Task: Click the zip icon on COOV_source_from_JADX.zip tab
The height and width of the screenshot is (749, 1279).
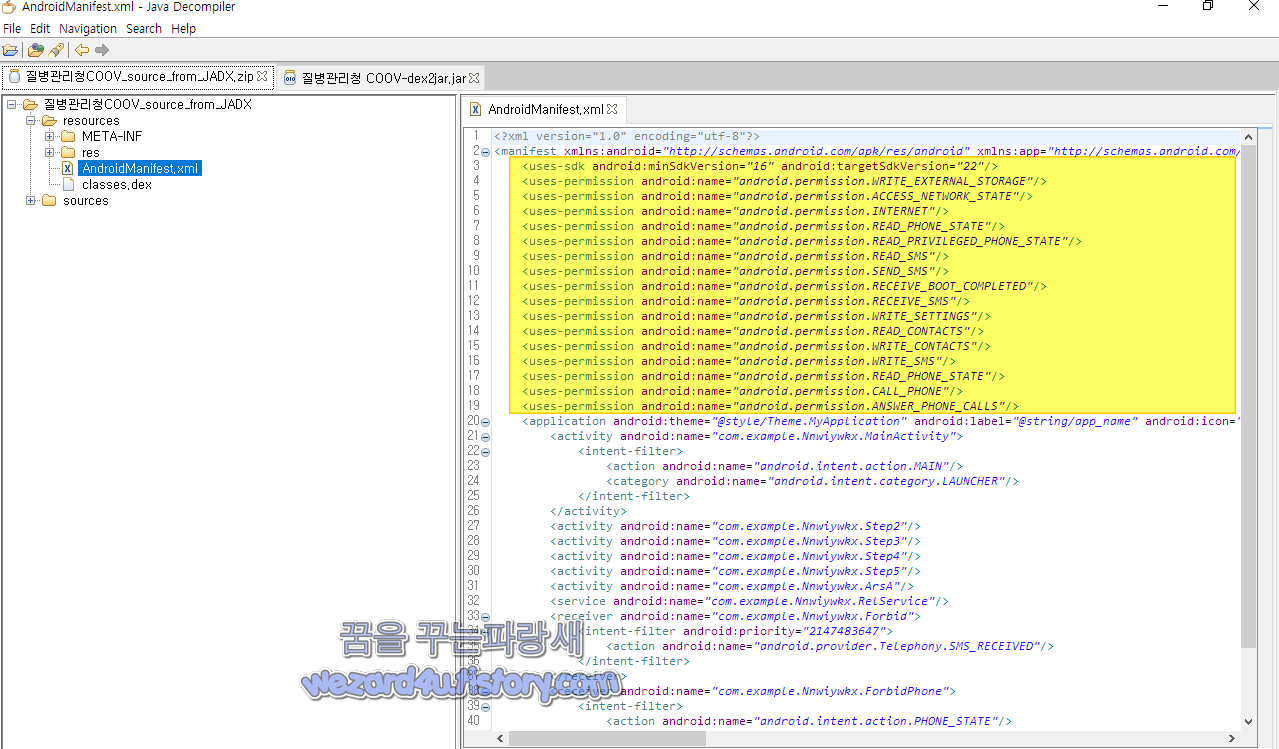Action: pos(15,76)
